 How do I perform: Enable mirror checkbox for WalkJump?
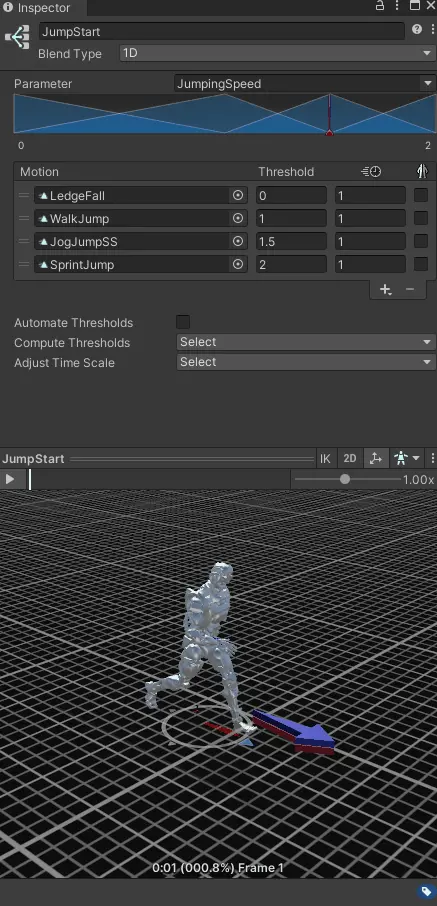421,218
